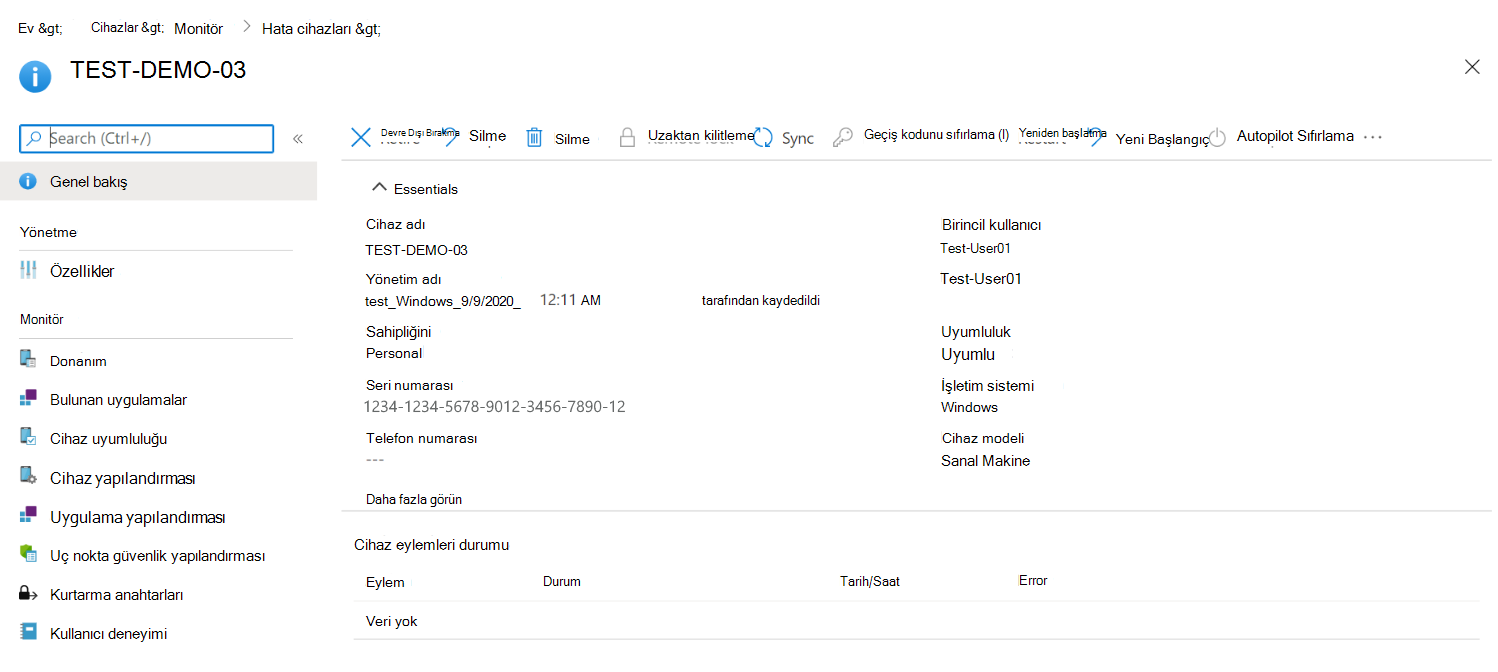Click the magnifier icon in the search box
1498x672 pixels.
(x=34, y=139)
